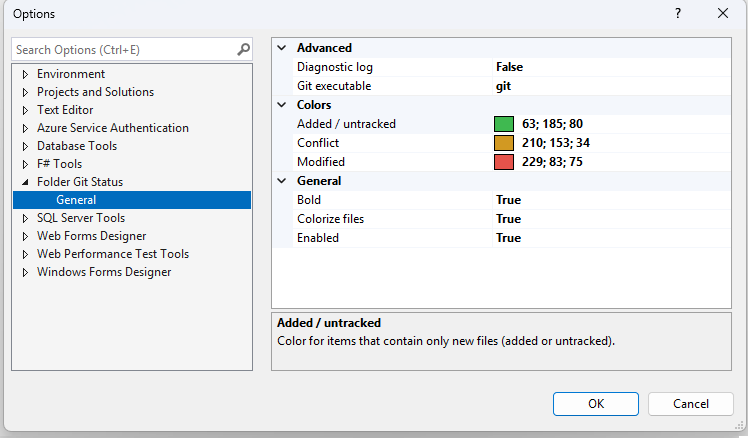Select the Enabled property label
The width and height of the screenshot is (748, 438).
coord(318,238)
